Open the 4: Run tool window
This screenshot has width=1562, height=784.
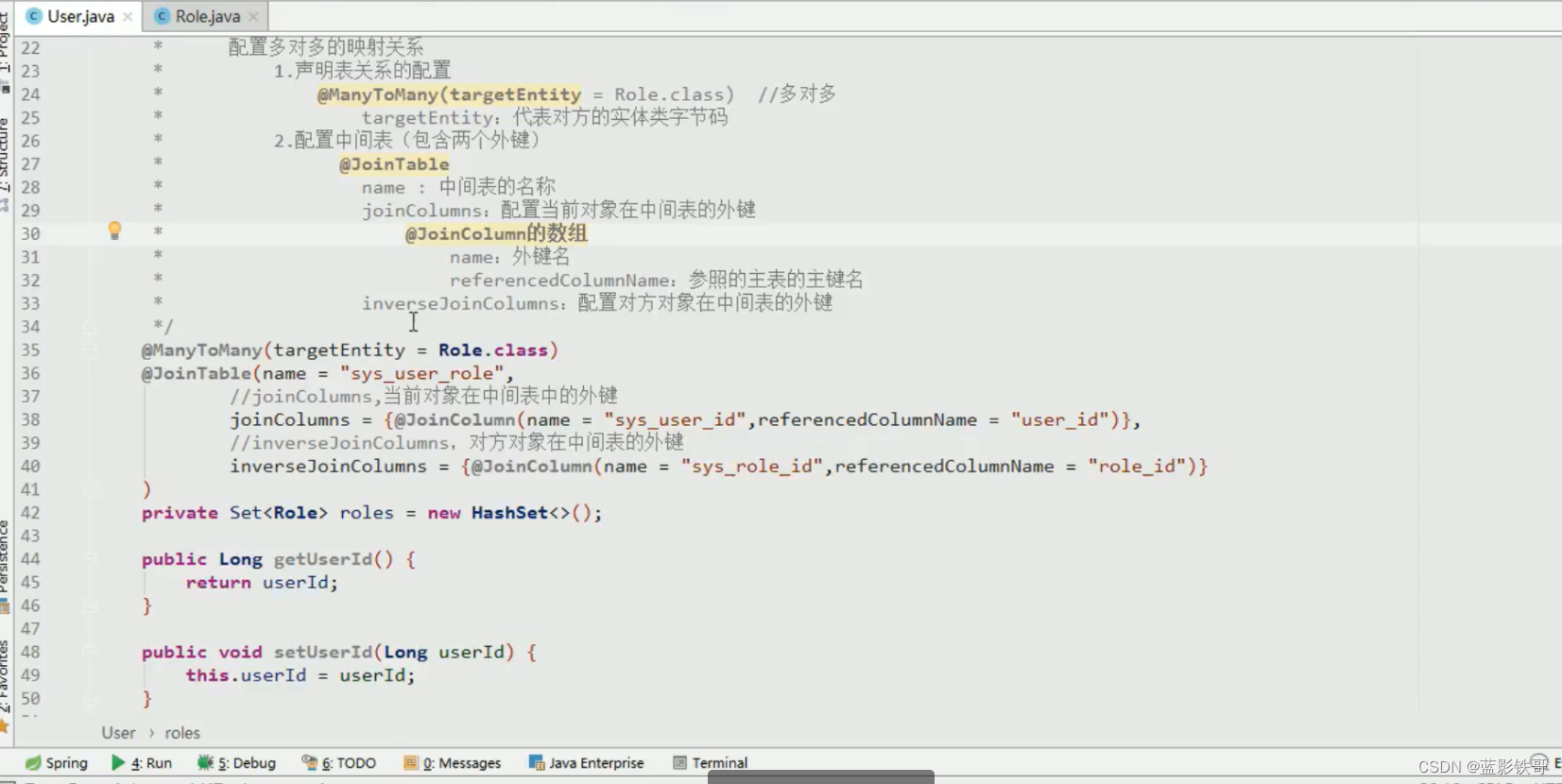142,762
